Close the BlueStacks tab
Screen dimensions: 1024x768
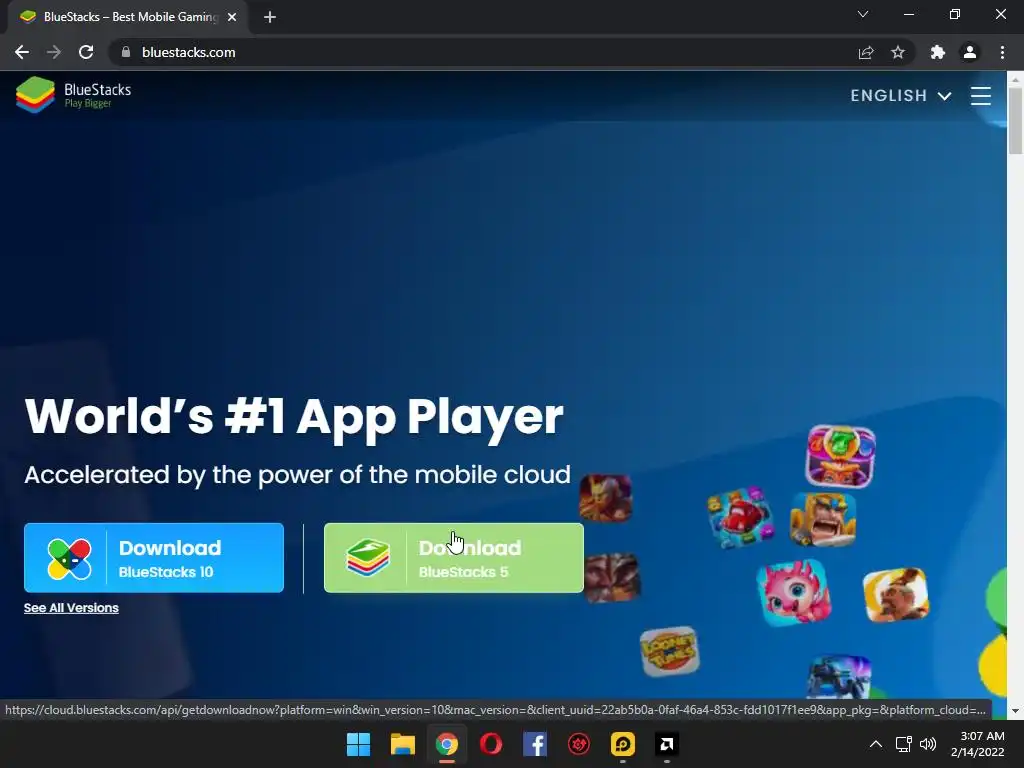(232, 17)
